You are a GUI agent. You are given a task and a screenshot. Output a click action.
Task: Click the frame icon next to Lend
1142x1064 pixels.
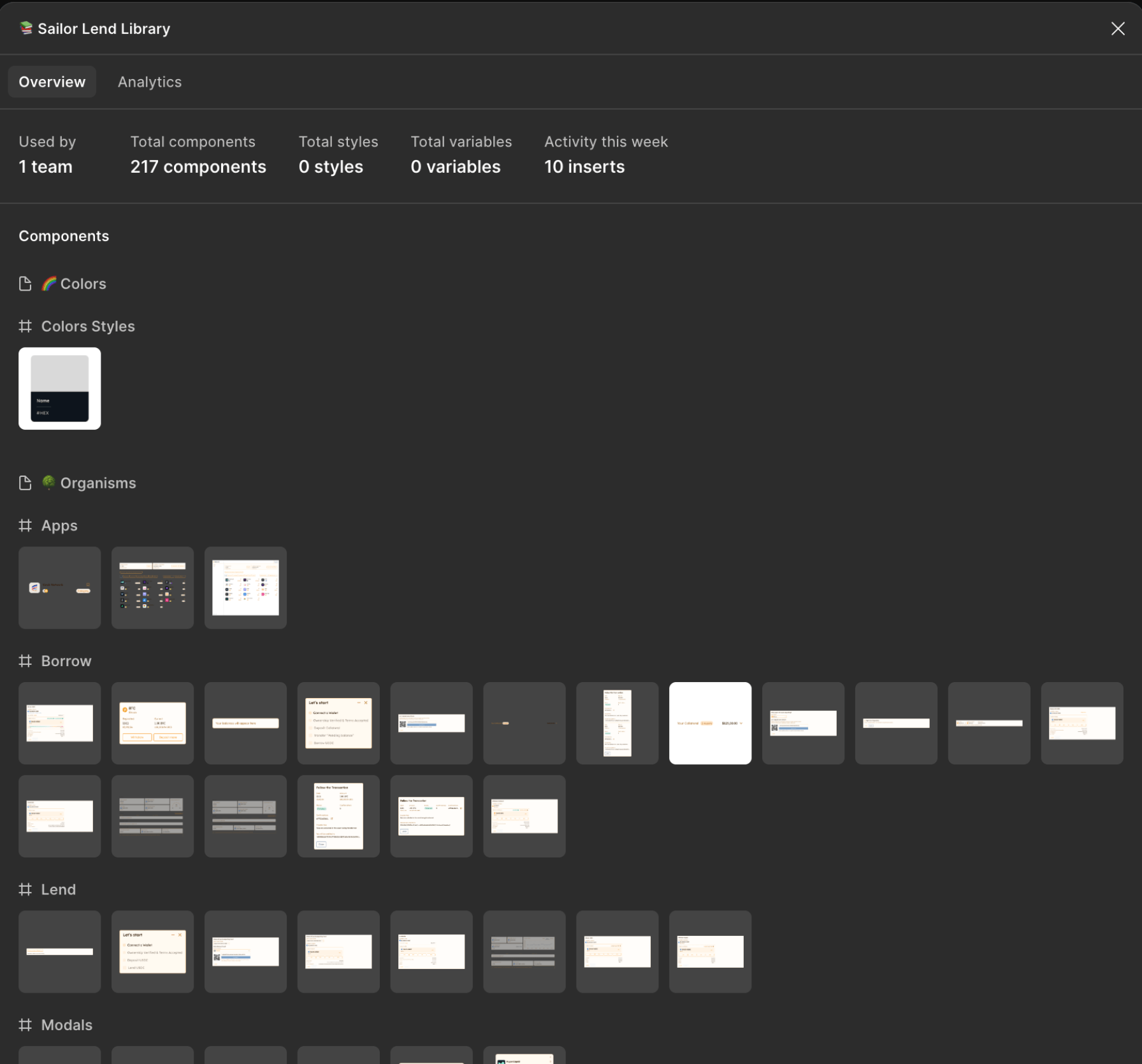coord(25,889)
